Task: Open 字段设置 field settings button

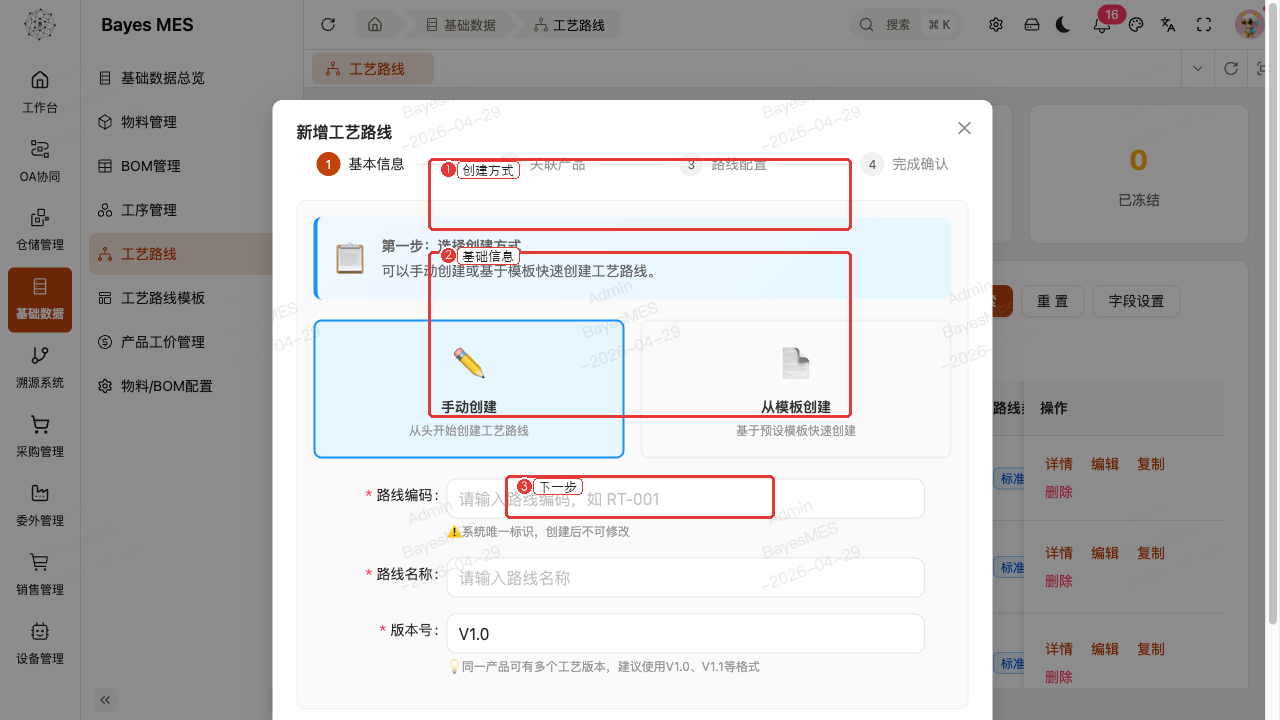Action: [1136, 301]
